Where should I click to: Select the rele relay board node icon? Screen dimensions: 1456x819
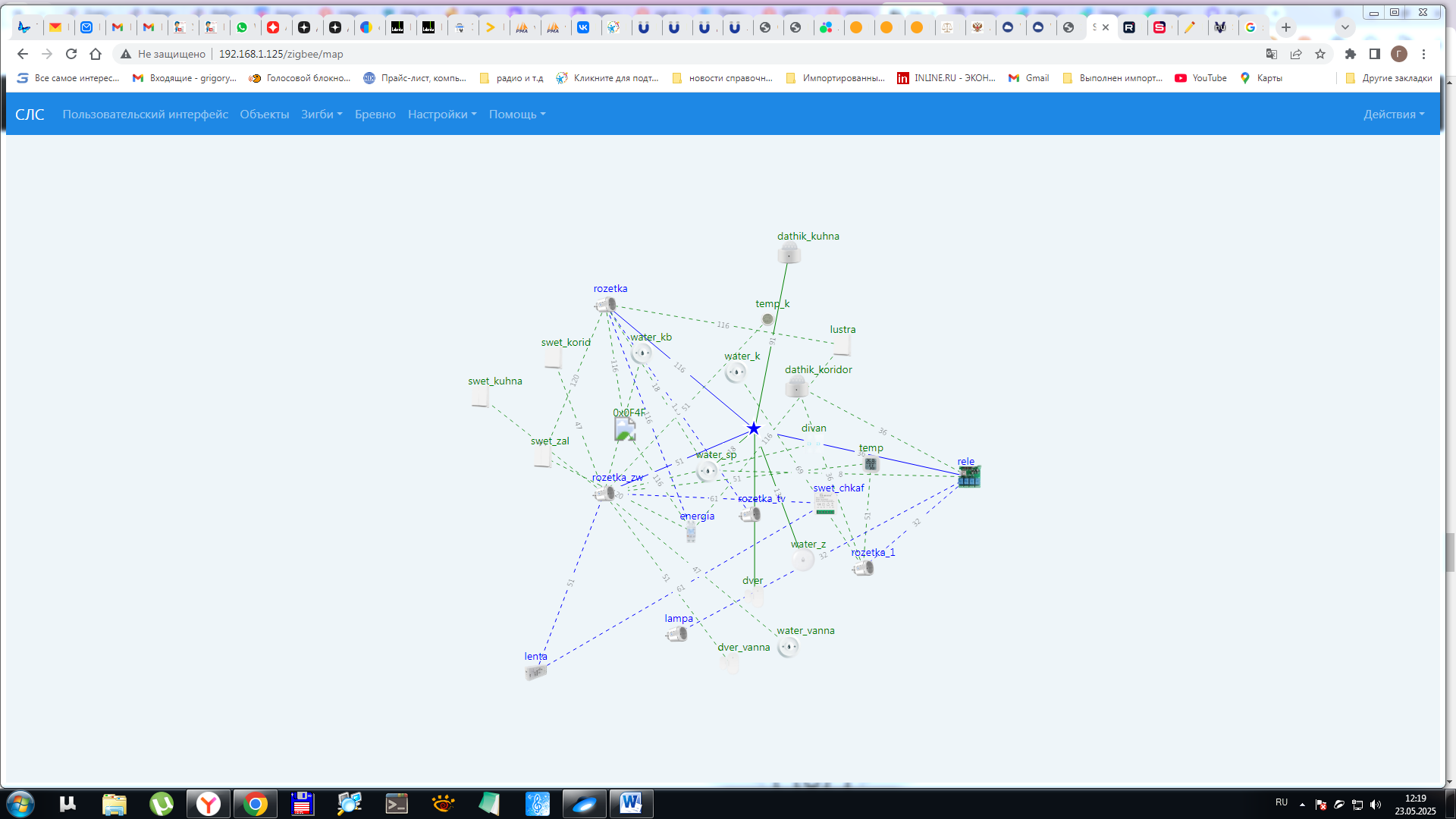(968, 477)
